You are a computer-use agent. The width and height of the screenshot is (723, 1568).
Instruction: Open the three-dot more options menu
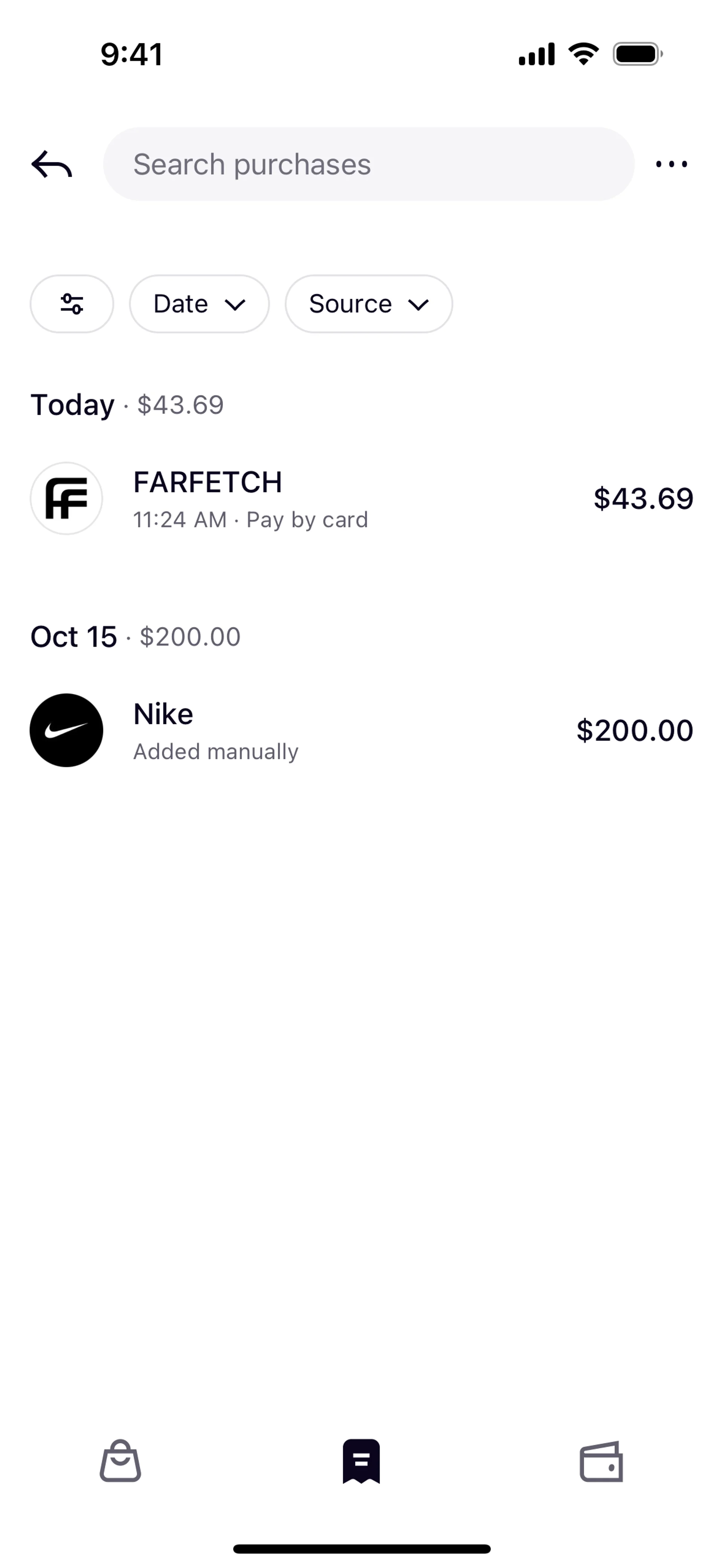(671, 164)
